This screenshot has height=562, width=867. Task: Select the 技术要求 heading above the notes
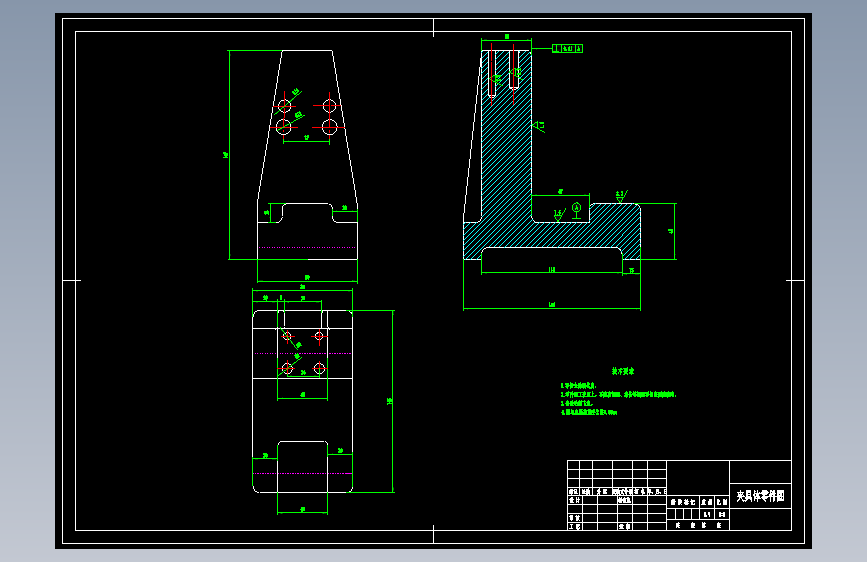[x=623, y=371]
